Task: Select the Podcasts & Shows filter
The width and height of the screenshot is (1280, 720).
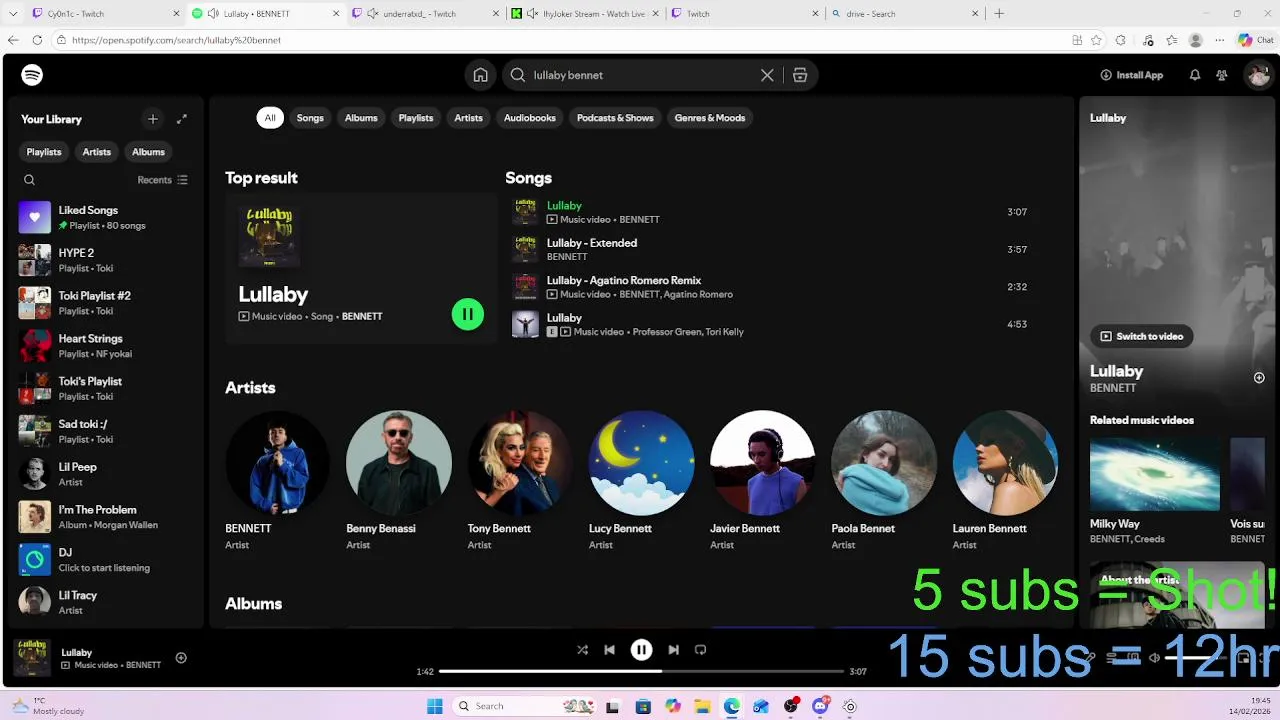Action: (615, 118)
